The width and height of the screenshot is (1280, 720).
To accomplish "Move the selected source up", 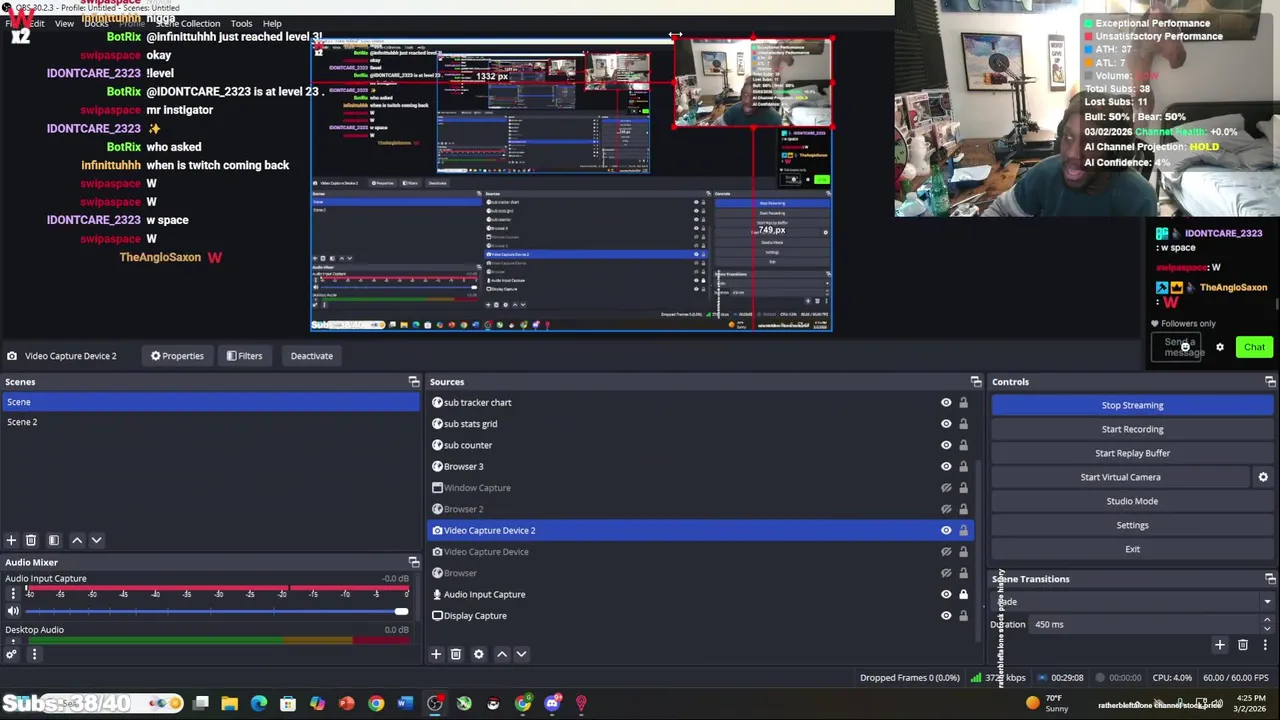I will click(x=502, y=654).
